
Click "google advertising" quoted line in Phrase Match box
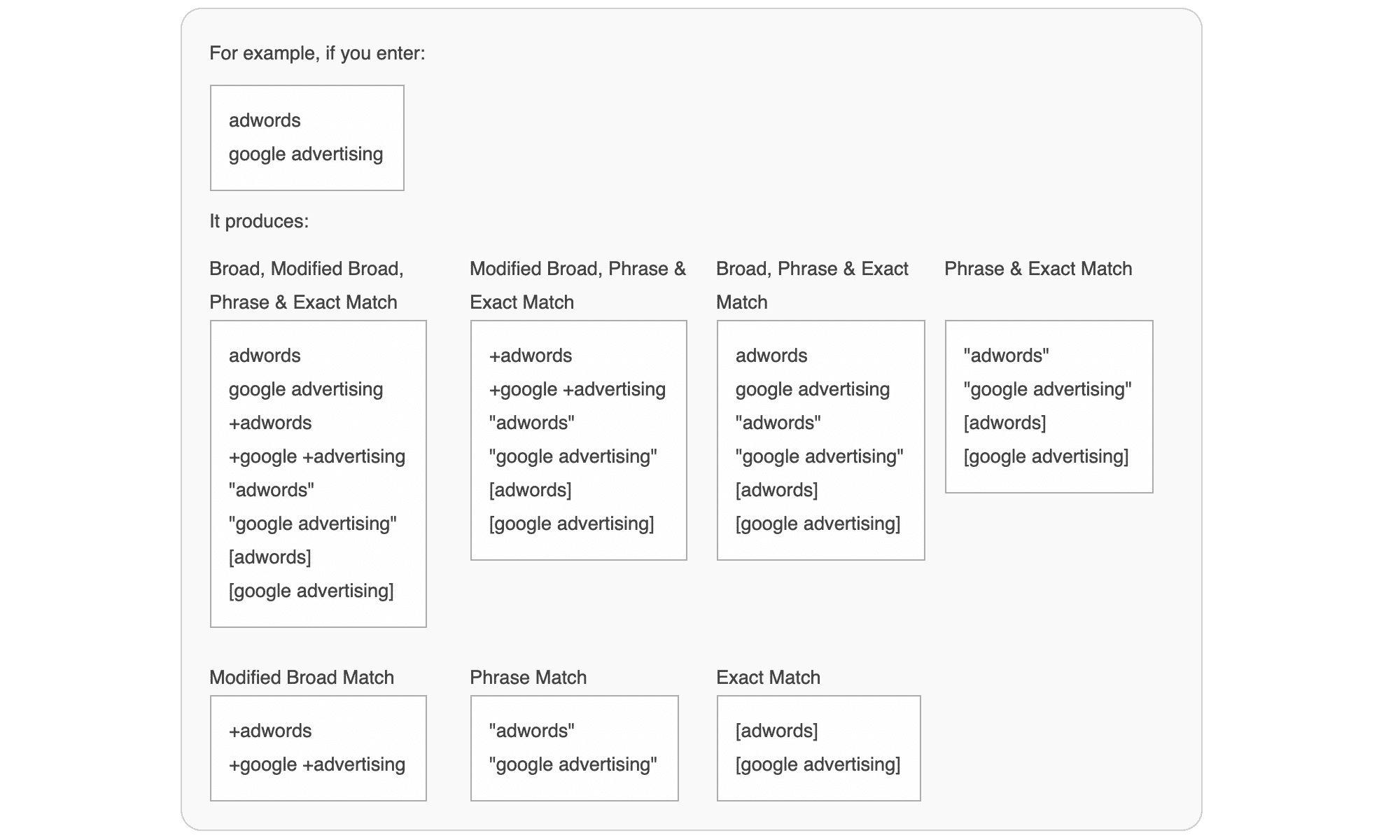pos(573,764)
